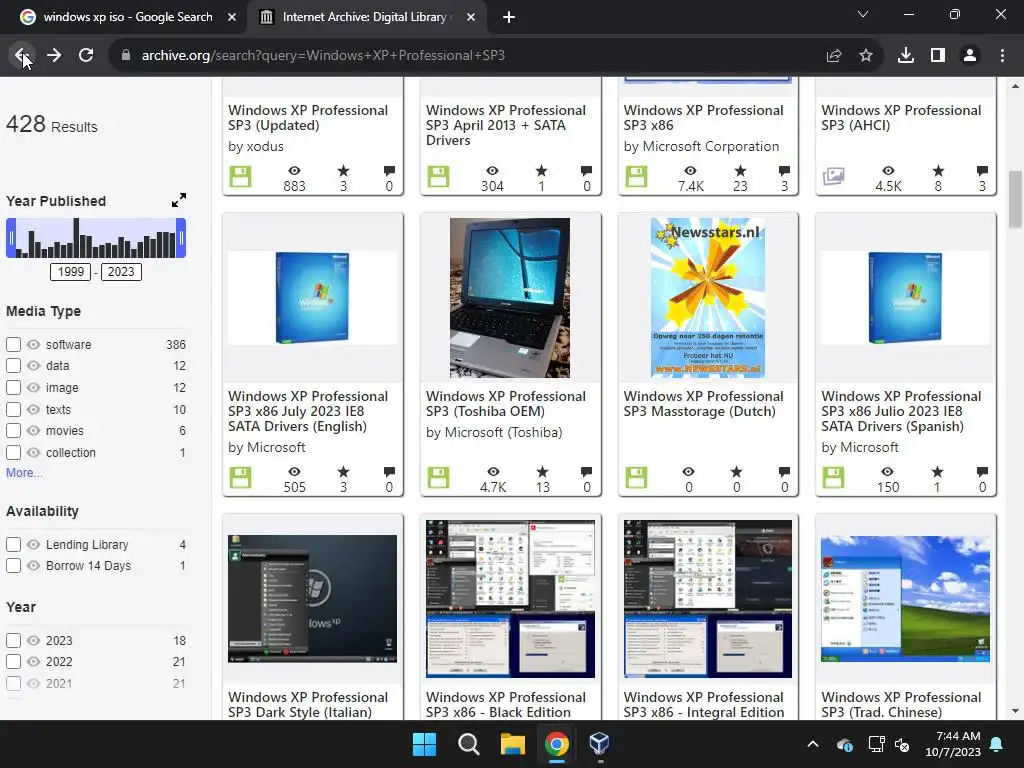The height and width of the screenshot is (768, 1024).
Task: Open SP3 April 2013 + SATA Drivers title
Action: [x=505, y=125]
